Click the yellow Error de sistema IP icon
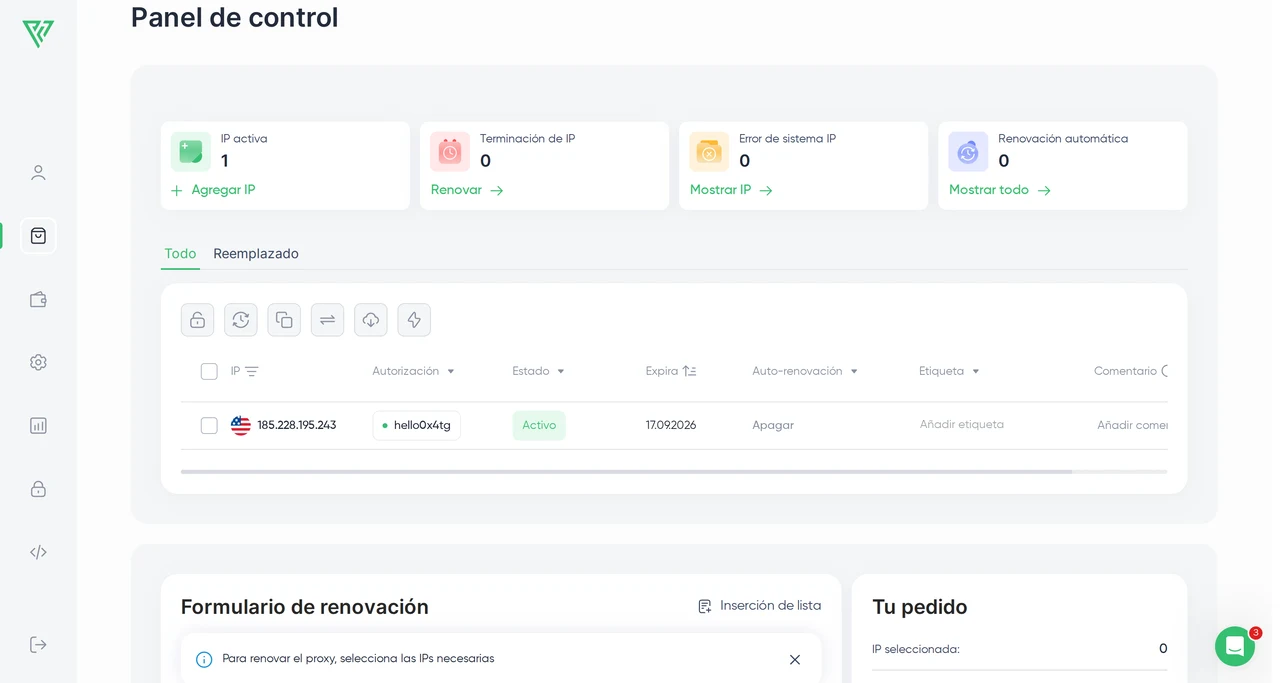 tap(709, 152)
